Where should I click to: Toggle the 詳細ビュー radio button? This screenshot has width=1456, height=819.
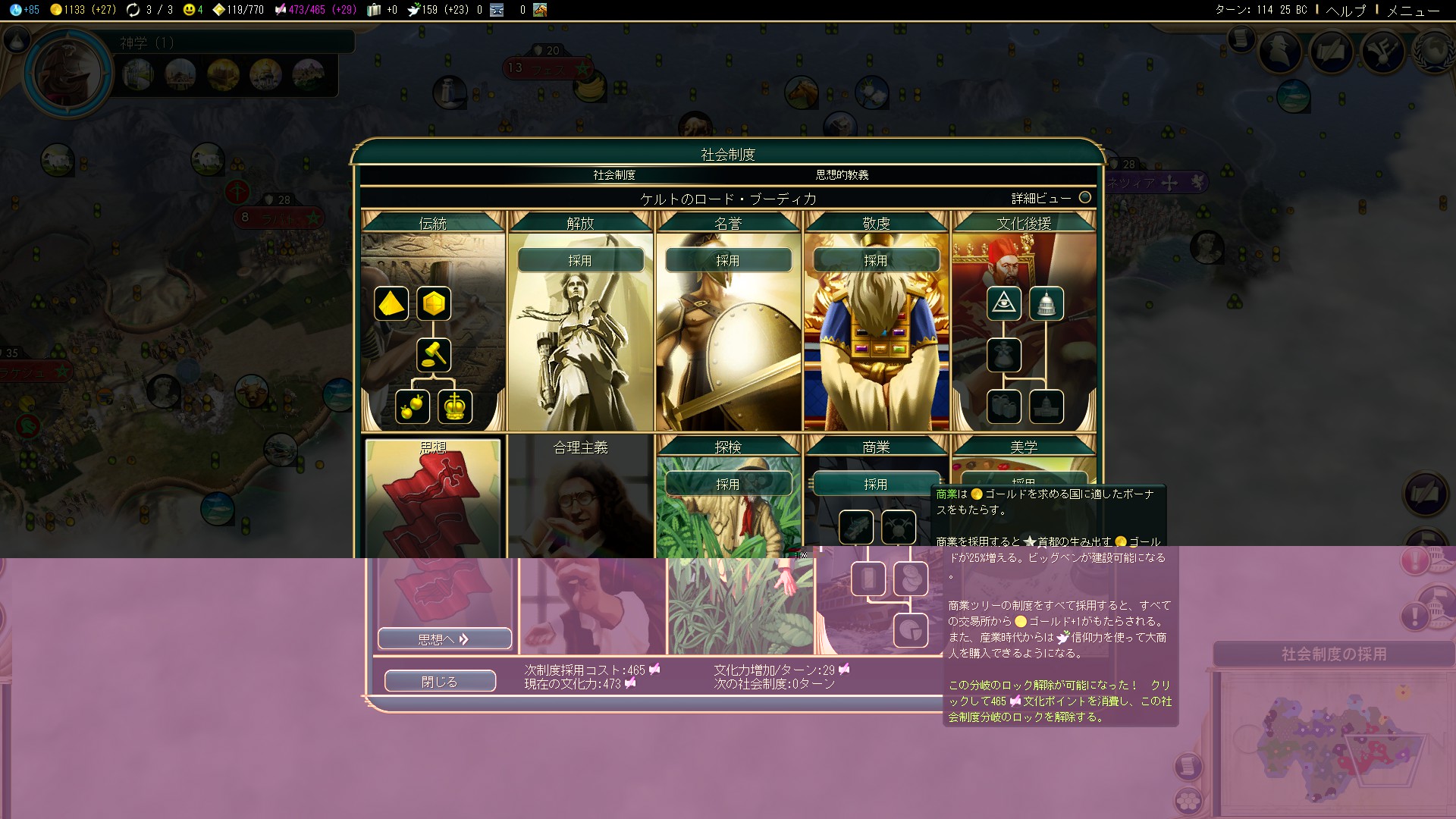pos(1085,197)
